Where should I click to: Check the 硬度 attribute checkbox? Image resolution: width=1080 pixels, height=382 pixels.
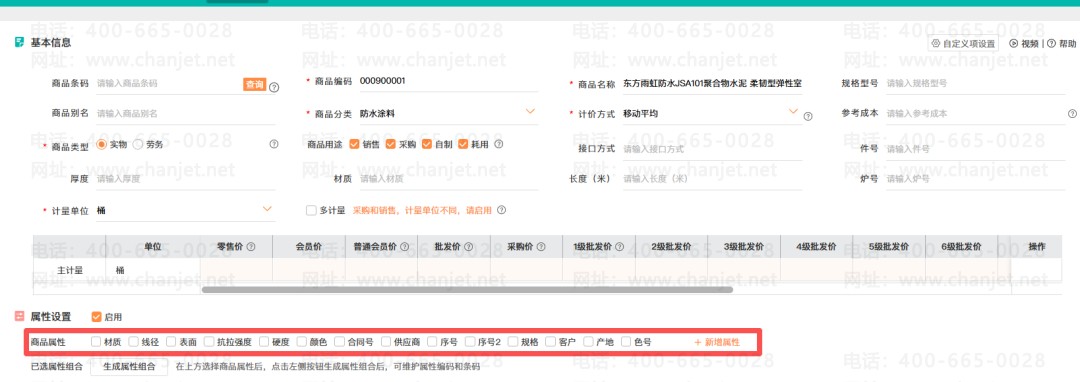(264, 341)
